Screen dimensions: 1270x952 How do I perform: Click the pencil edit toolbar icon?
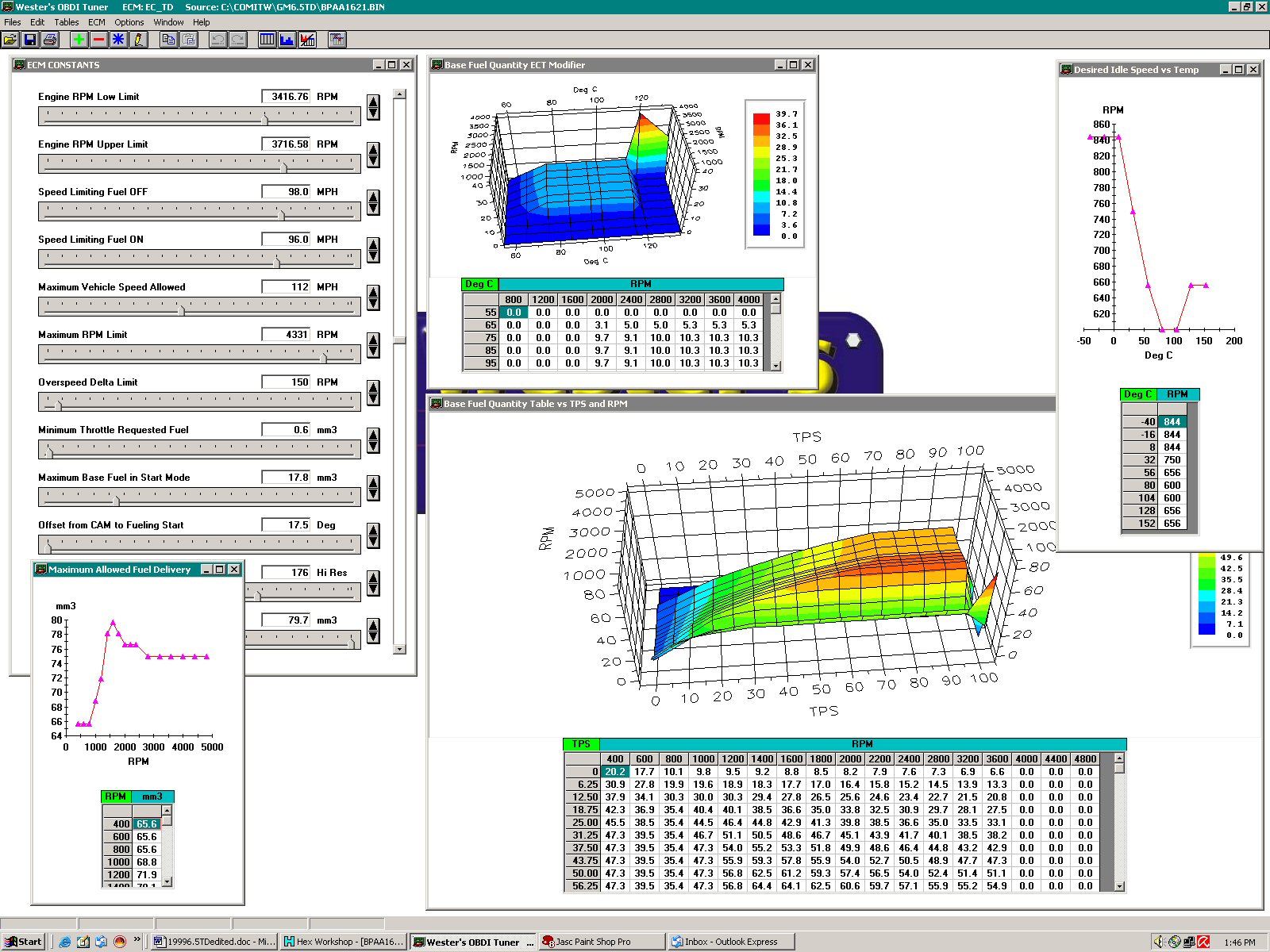138,39
